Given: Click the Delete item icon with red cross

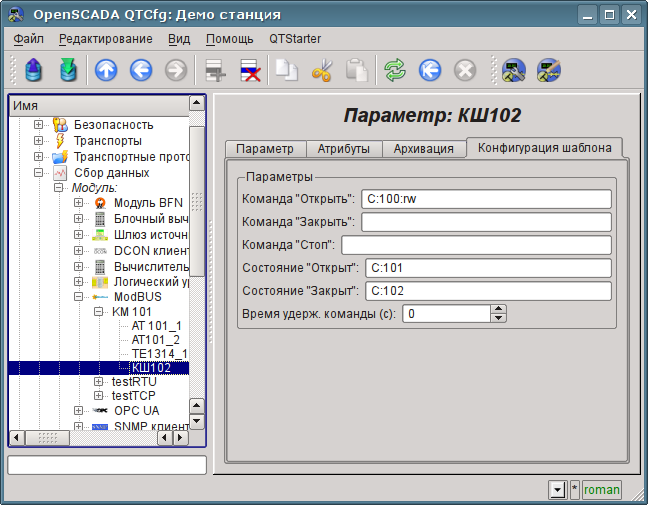Looking at the screenshot, I should [249, 70].
